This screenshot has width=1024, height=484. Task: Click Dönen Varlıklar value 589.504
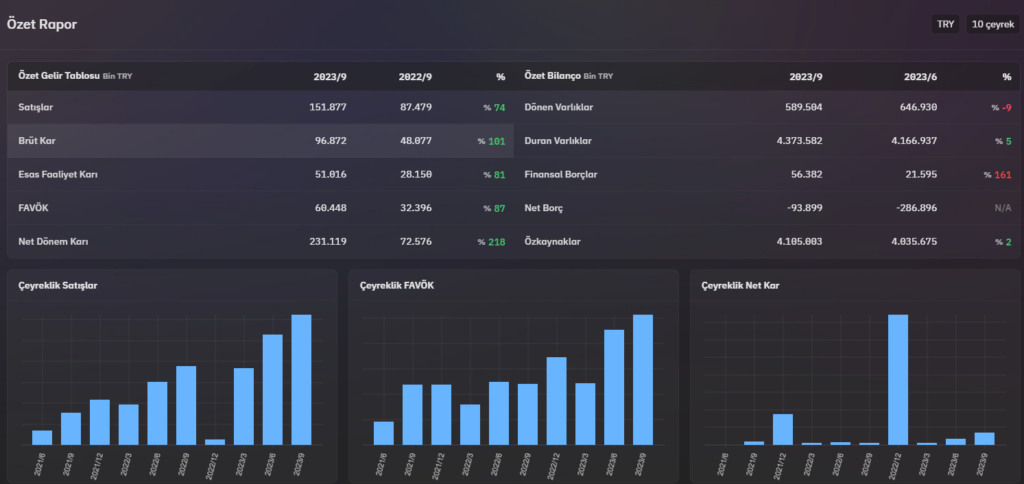pyautogui.click(x=804, y=107)
